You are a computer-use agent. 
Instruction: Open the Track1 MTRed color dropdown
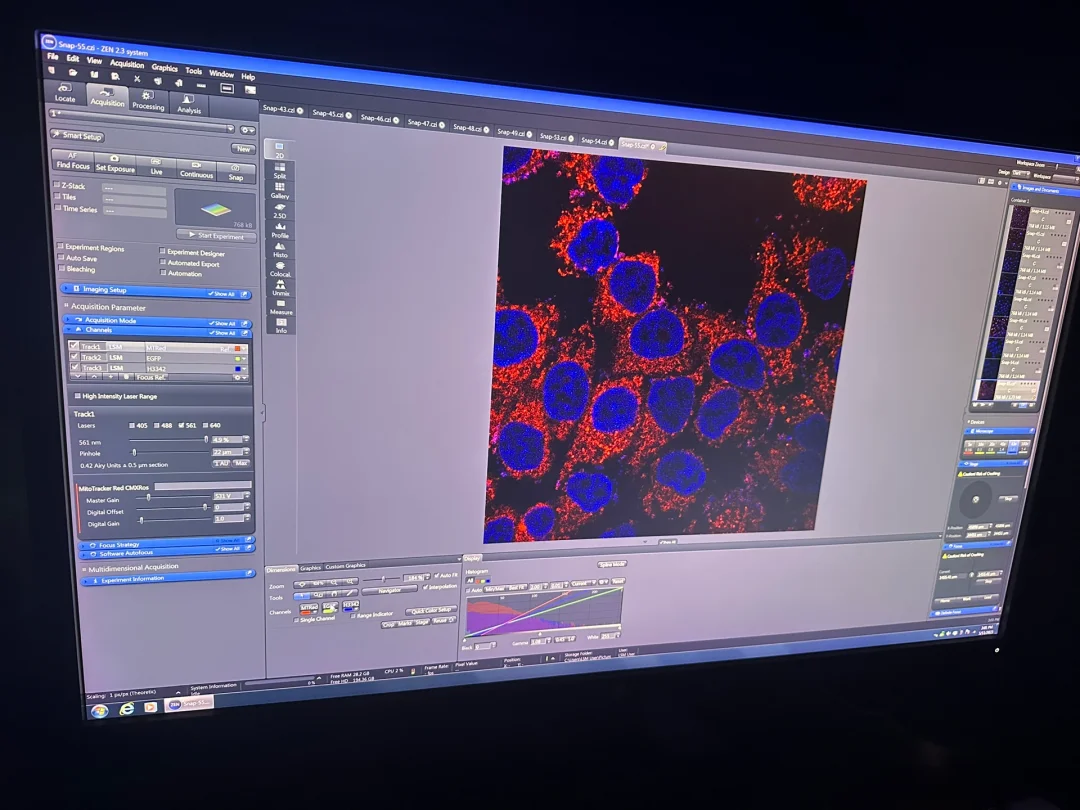[x=243, y=349]
